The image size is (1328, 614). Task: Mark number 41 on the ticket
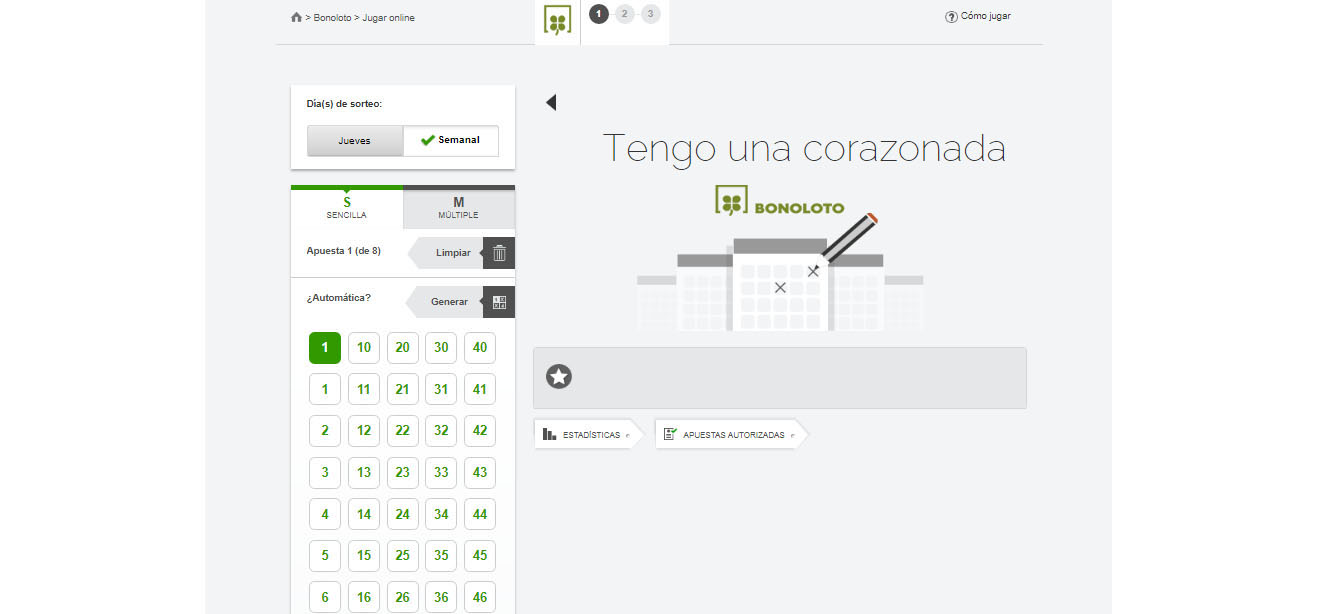480,390
